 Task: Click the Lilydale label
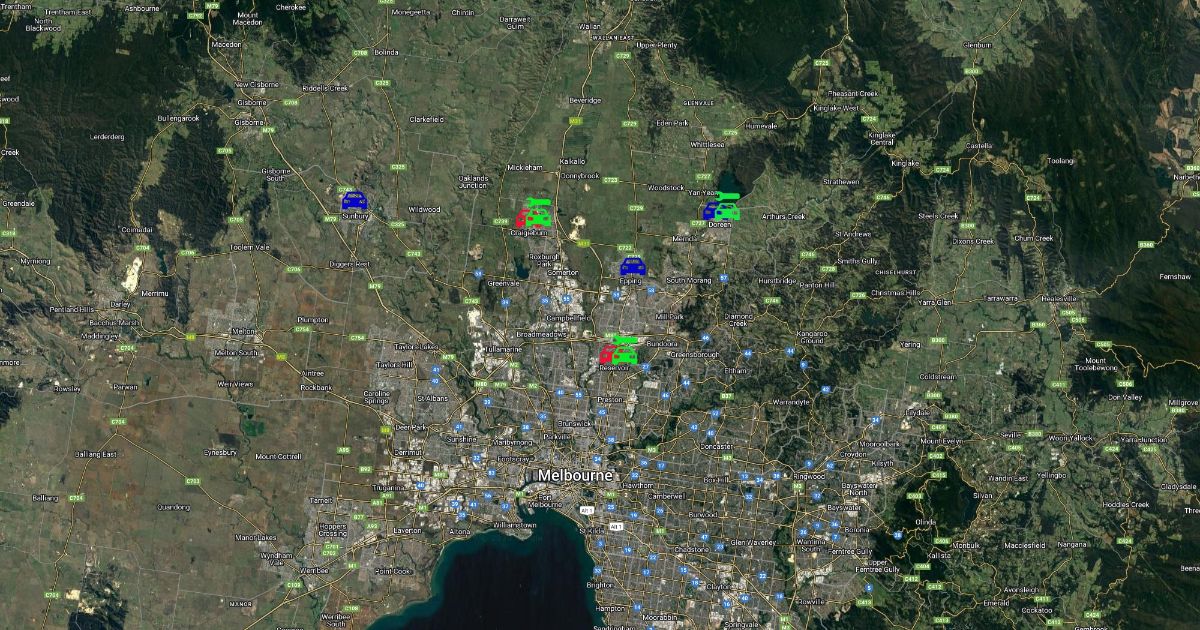pyautogui.click(x=916, y=413)
